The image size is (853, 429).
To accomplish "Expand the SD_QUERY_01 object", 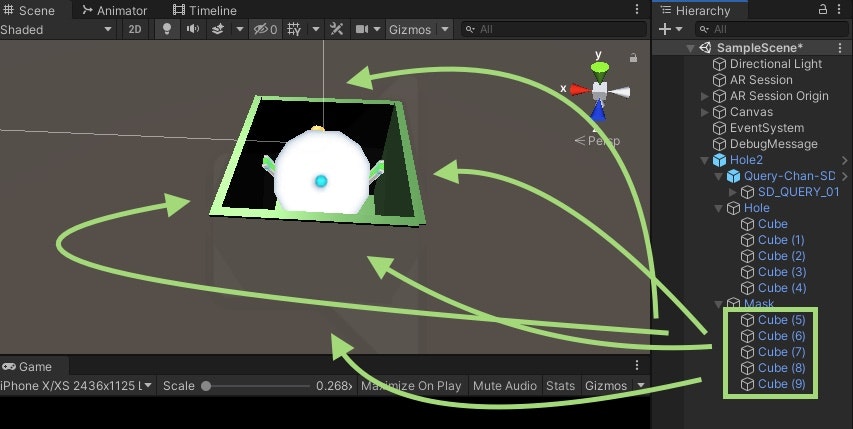I will tap(733, 192).
